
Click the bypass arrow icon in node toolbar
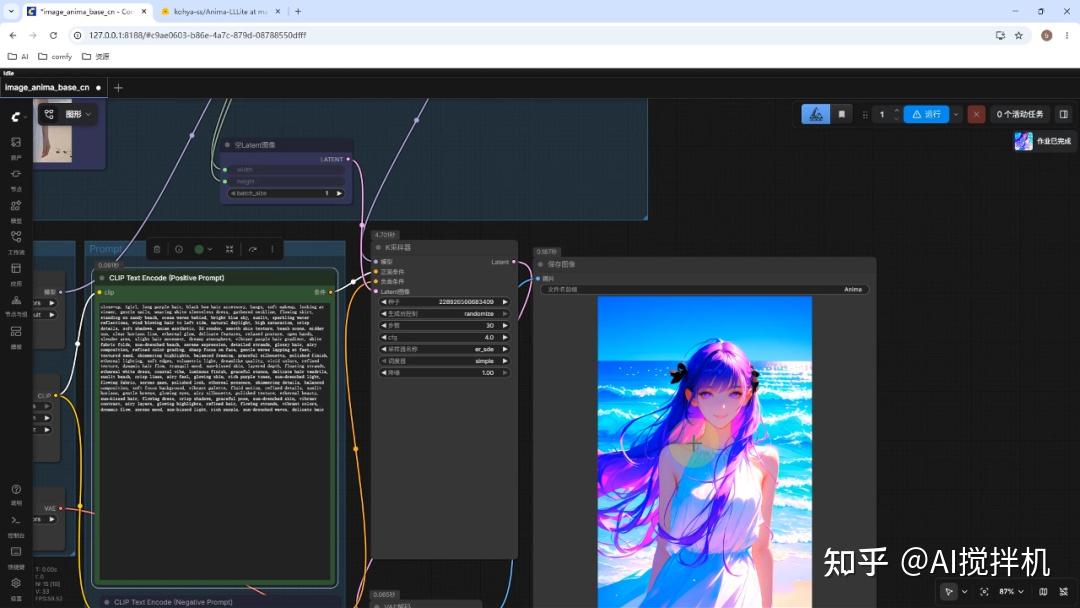pyautogui.click(x=253, y=249)
